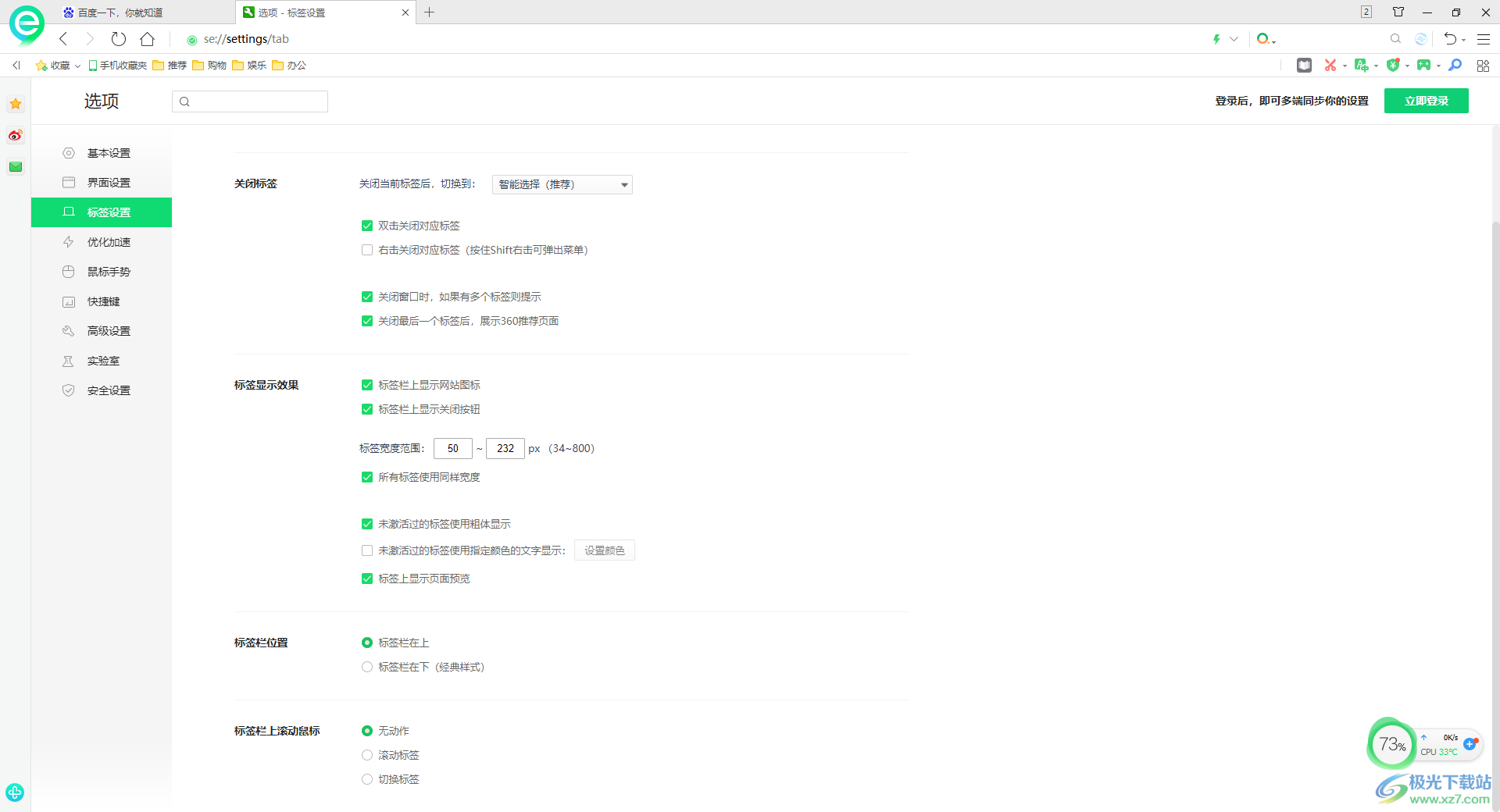Open 实验室 in settings sidebar

(102, 361)
